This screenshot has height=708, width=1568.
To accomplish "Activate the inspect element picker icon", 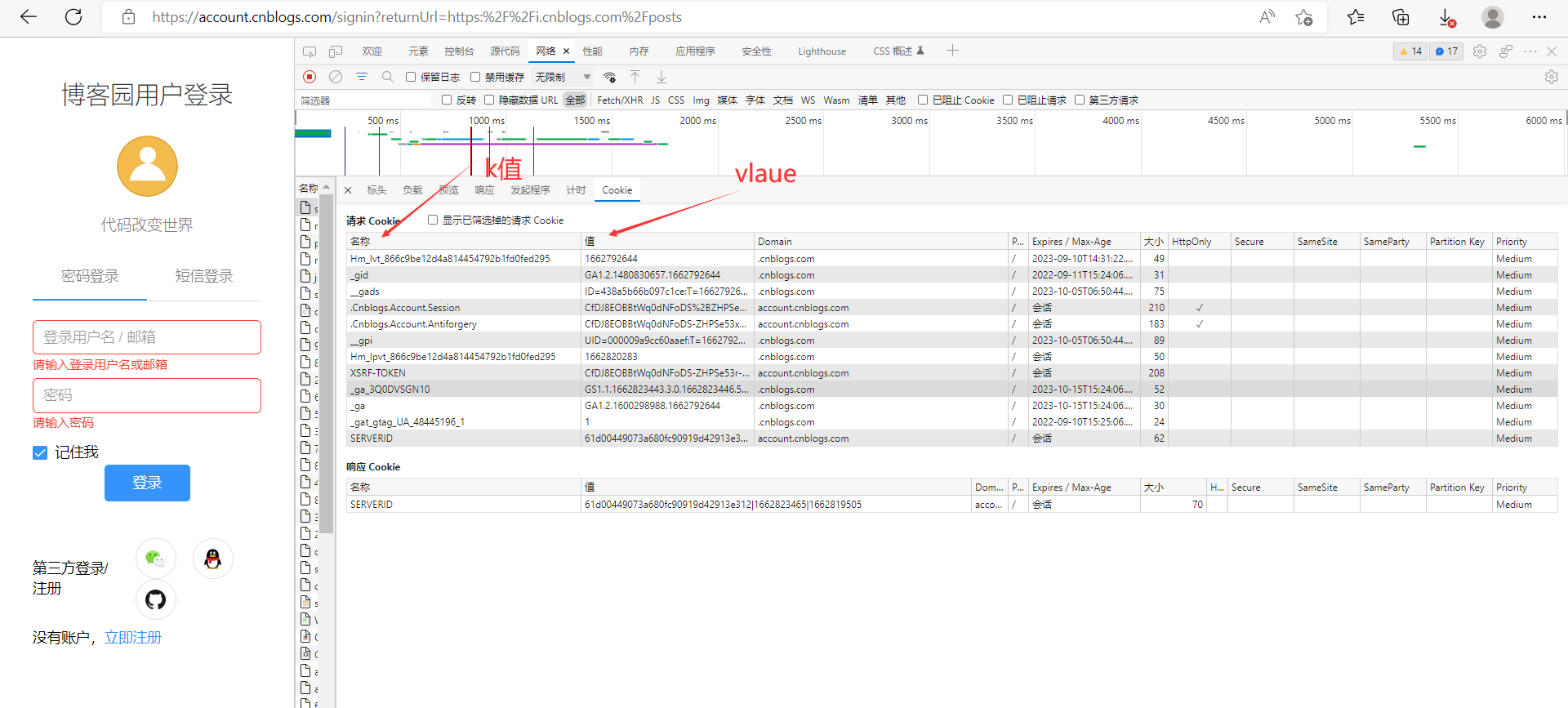I will (x=310, y=51).
